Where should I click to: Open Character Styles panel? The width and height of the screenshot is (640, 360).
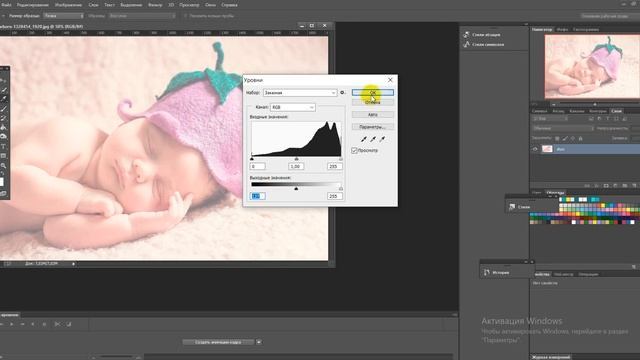(x=484, y=44)
